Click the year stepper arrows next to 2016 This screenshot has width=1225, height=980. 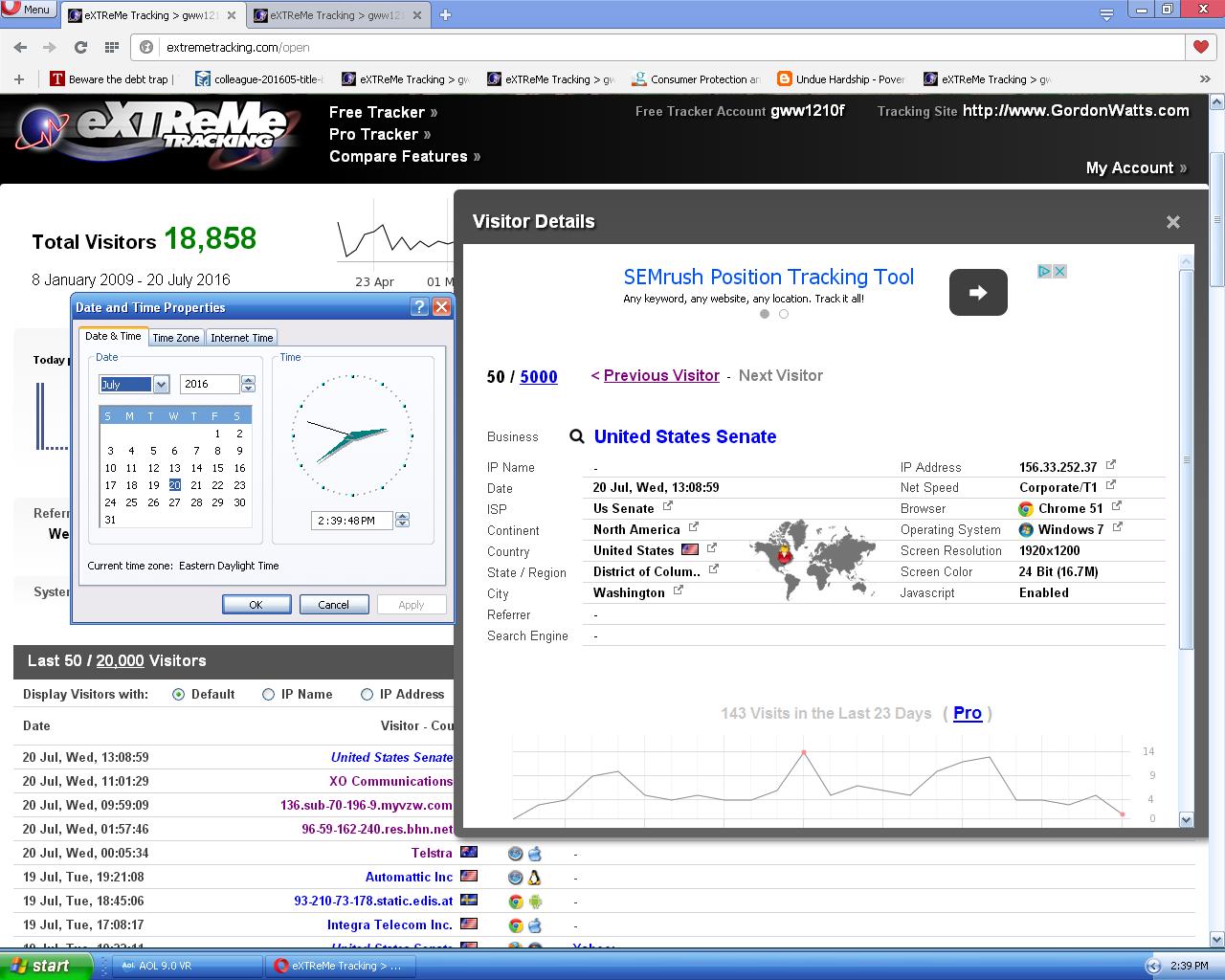(x=249, y=384)
